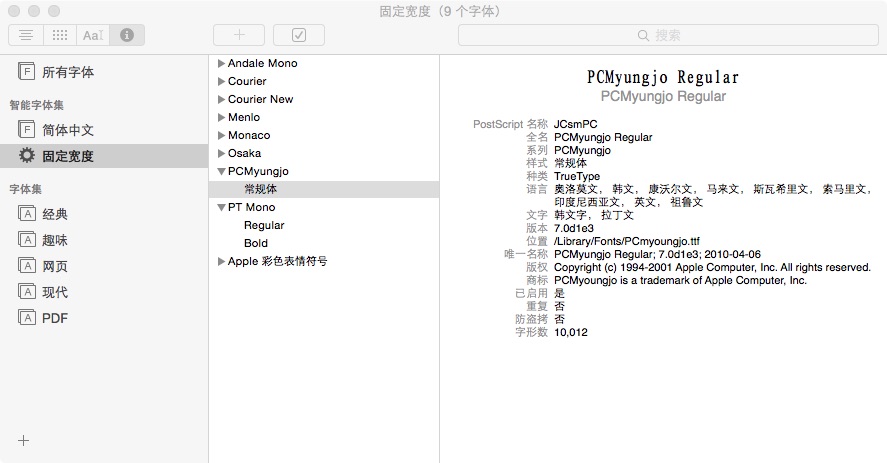Select the Apple 彩色表情符号 family name

coord(277,261)
